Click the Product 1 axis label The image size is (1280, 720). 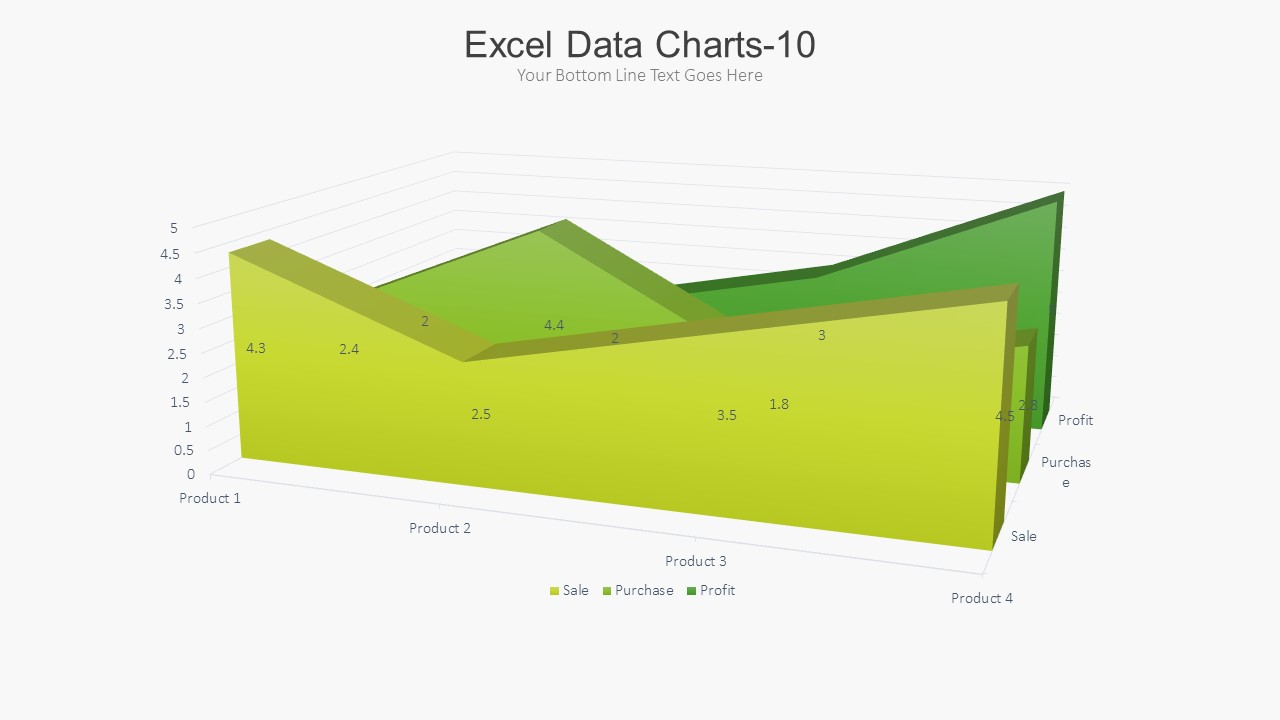click(x=210, y=498)
